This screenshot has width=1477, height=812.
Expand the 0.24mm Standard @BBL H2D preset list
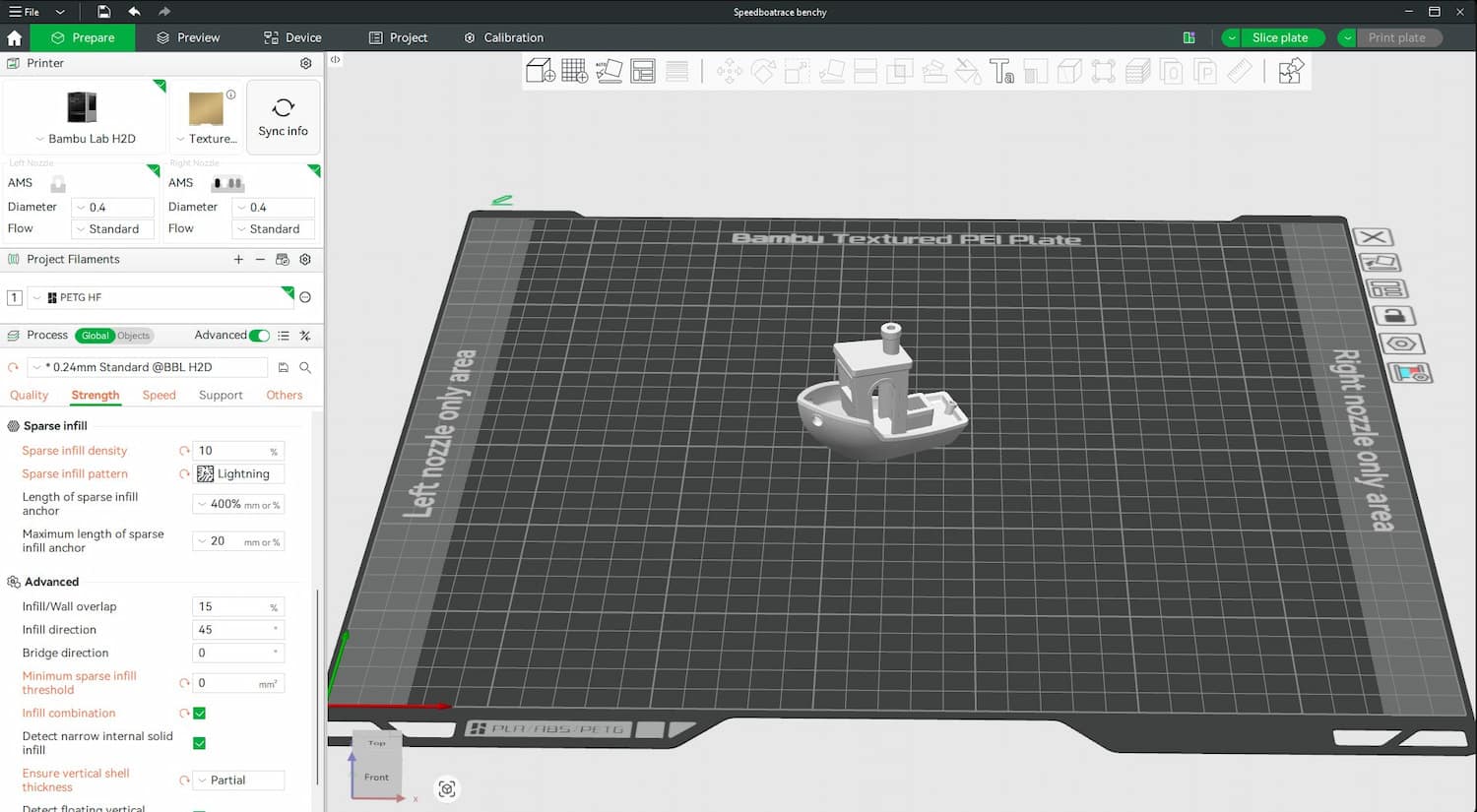click(147, 367)
